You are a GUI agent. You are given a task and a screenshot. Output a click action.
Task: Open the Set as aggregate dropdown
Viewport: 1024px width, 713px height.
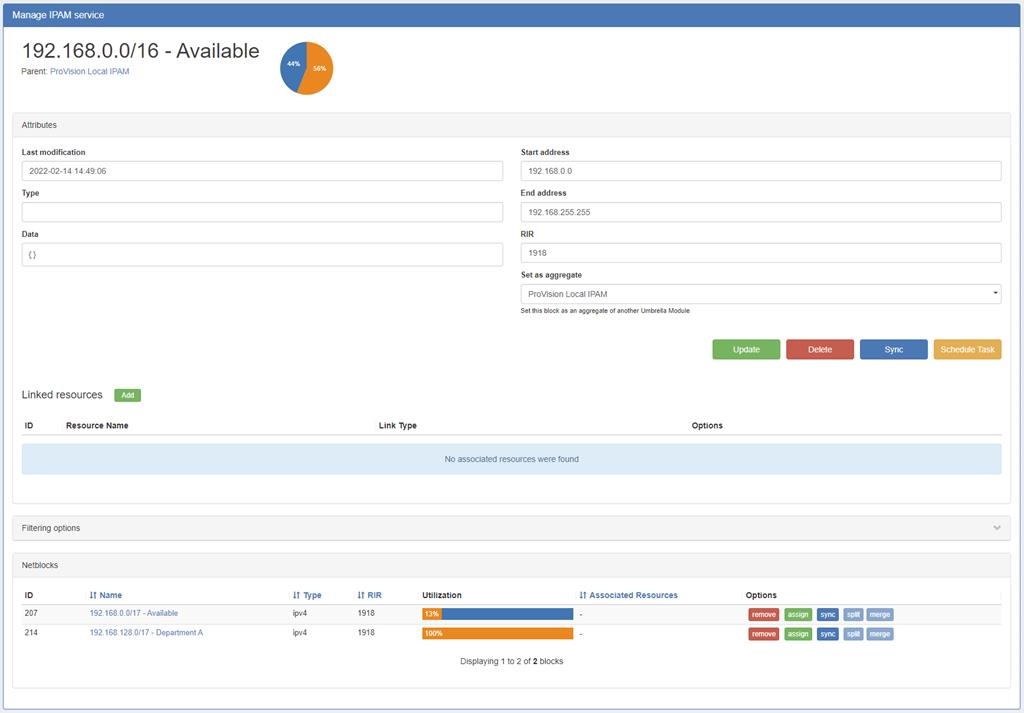tap(760, 294)
